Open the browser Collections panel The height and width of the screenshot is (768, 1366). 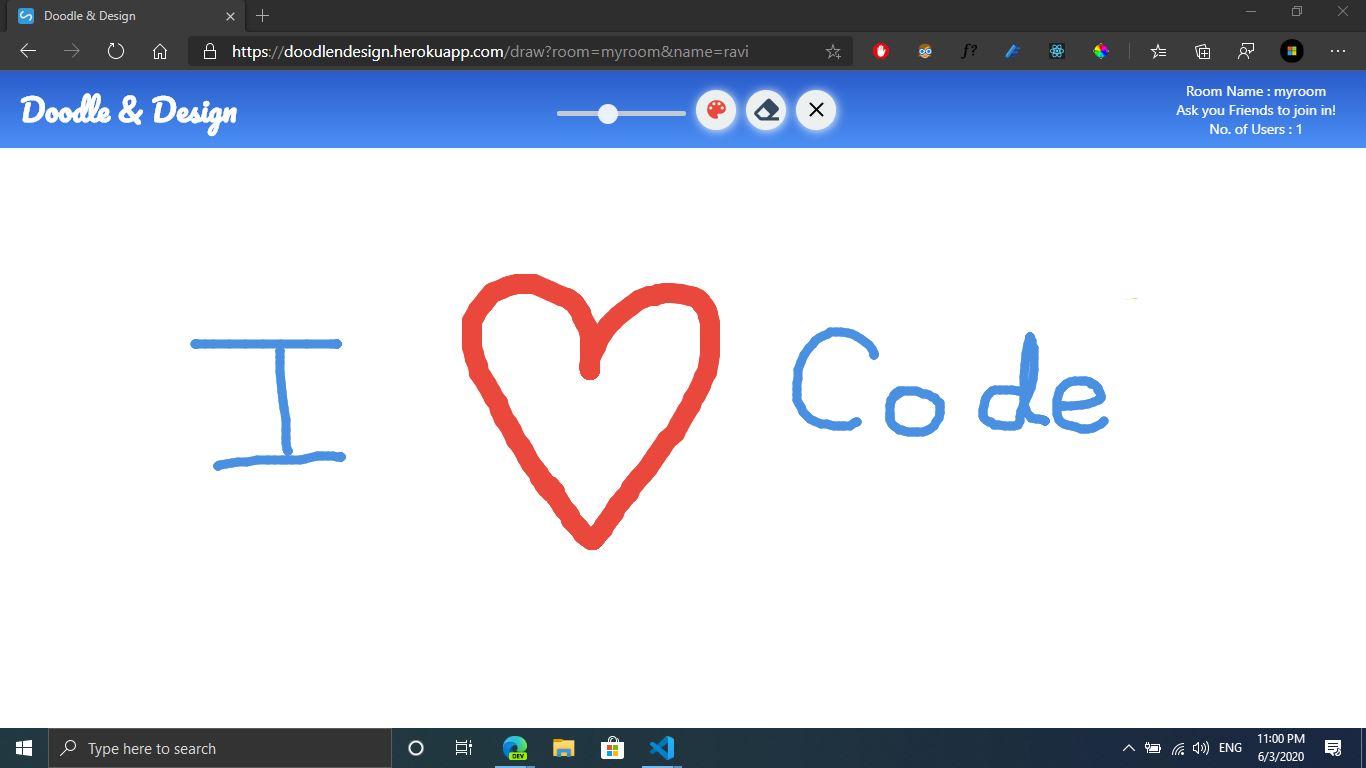(1202, 51)
